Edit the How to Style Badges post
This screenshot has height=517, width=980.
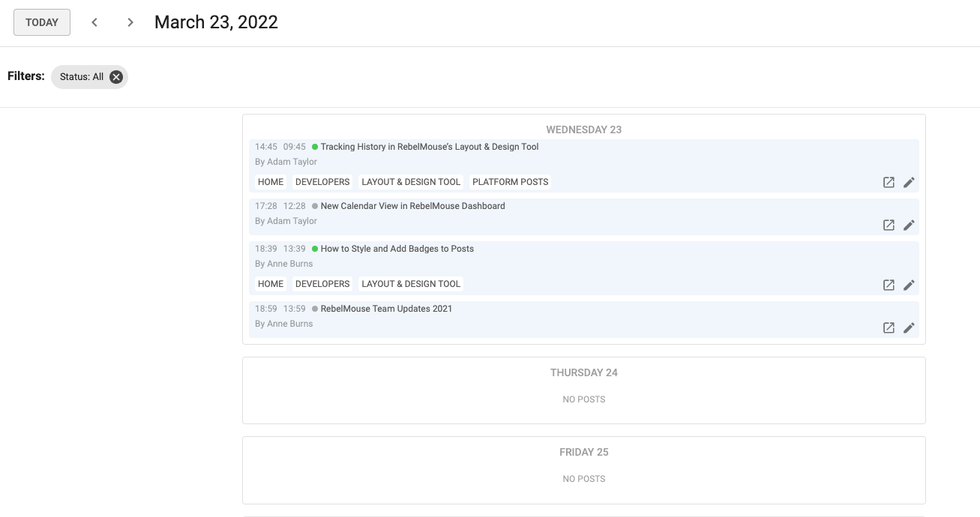pos(909,285)
